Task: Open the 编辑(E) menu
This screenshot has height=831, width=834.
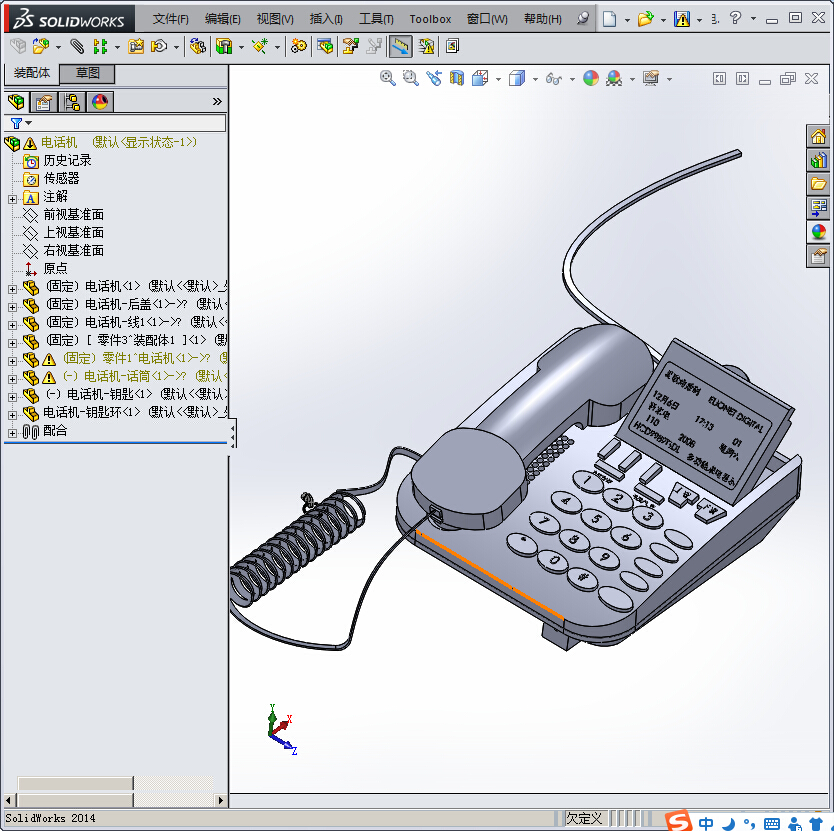Action: (x=222, y=19)
